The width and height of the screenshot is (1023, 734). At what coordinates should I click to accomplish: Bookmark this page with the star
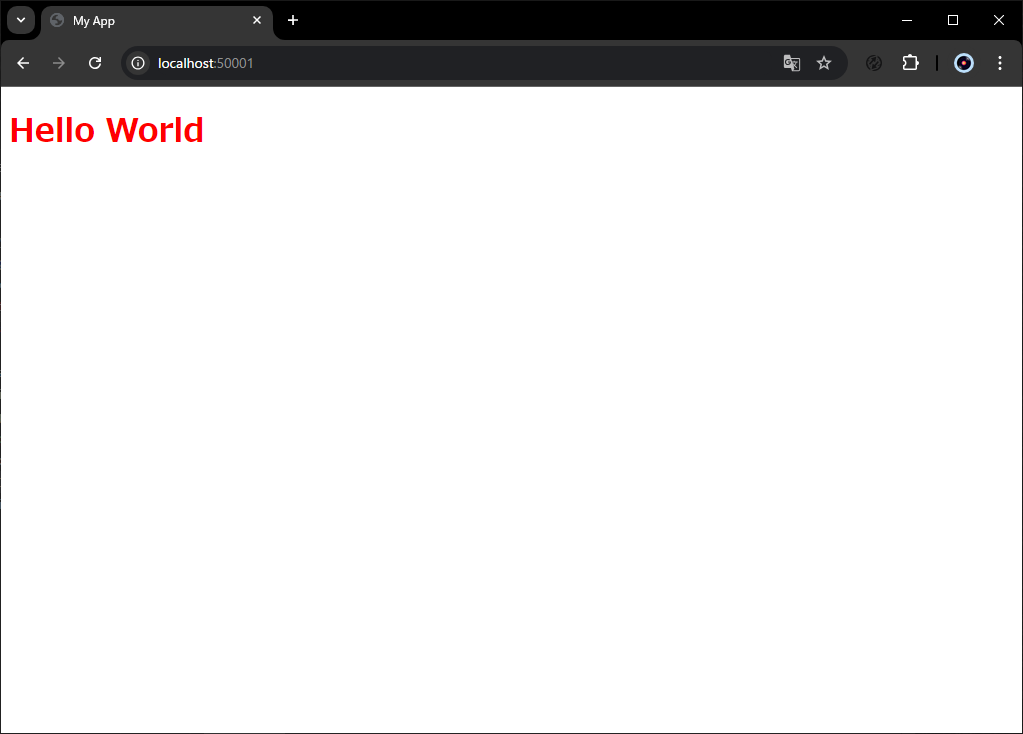824,63
